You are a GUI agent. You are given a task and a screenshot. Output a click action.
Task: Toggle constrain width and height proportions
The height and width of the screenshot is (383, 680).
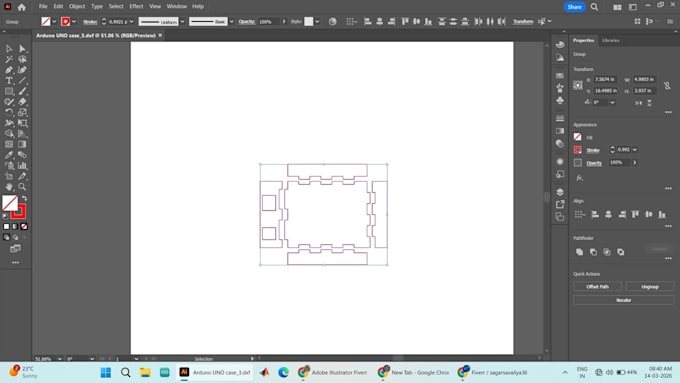[x=667, y=85]
